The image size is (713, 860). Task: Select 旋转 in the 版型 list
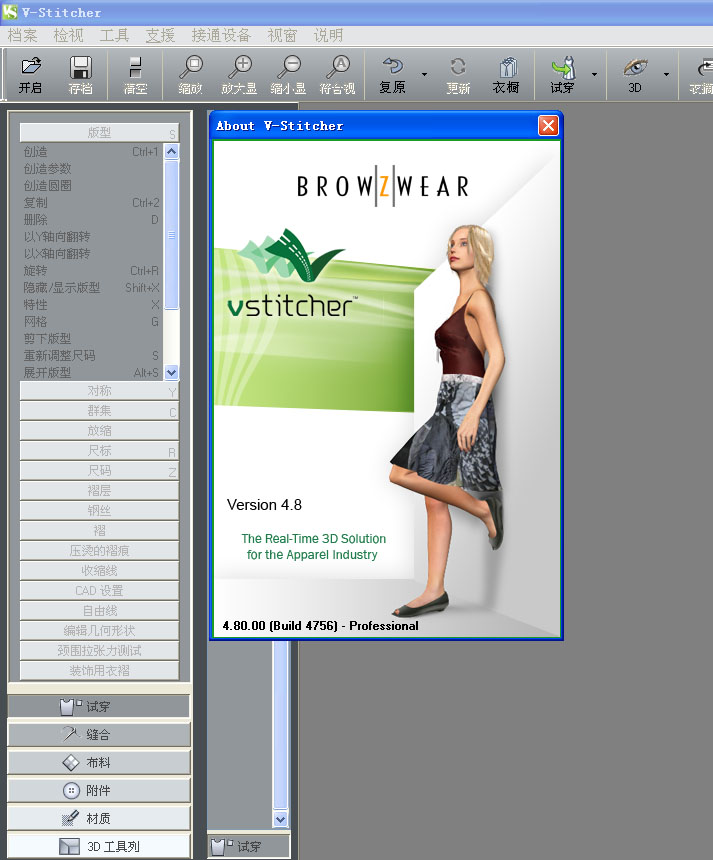pos(92,270)
